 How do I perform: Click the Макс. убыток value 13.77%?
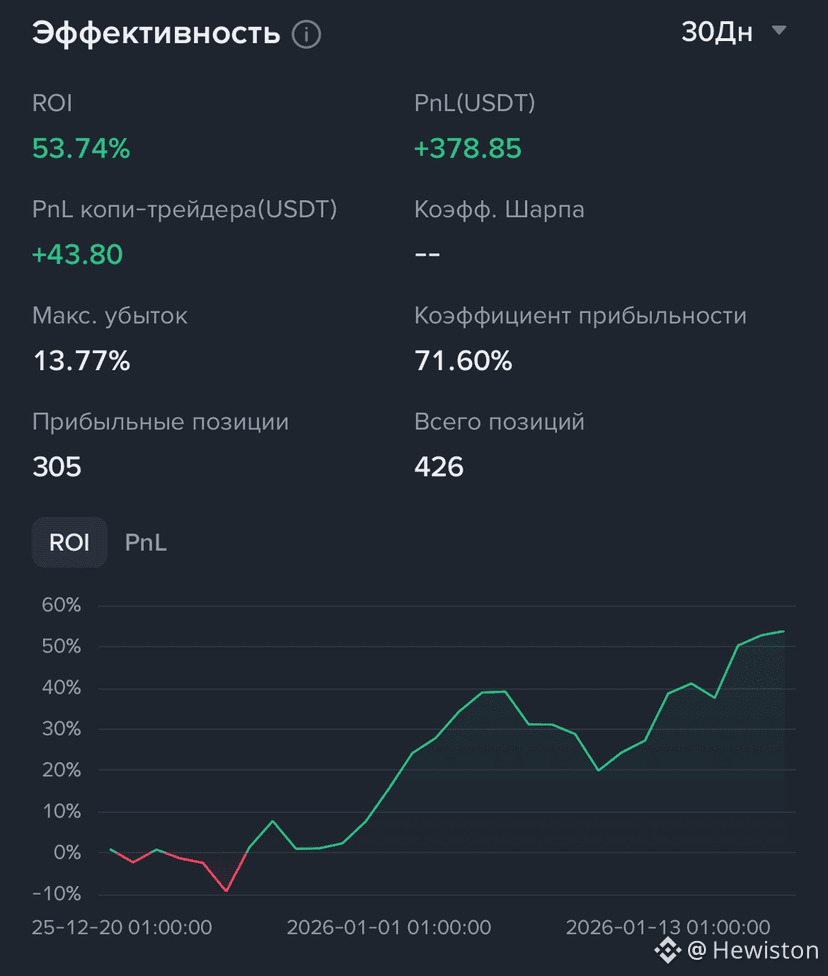(82, 360)
